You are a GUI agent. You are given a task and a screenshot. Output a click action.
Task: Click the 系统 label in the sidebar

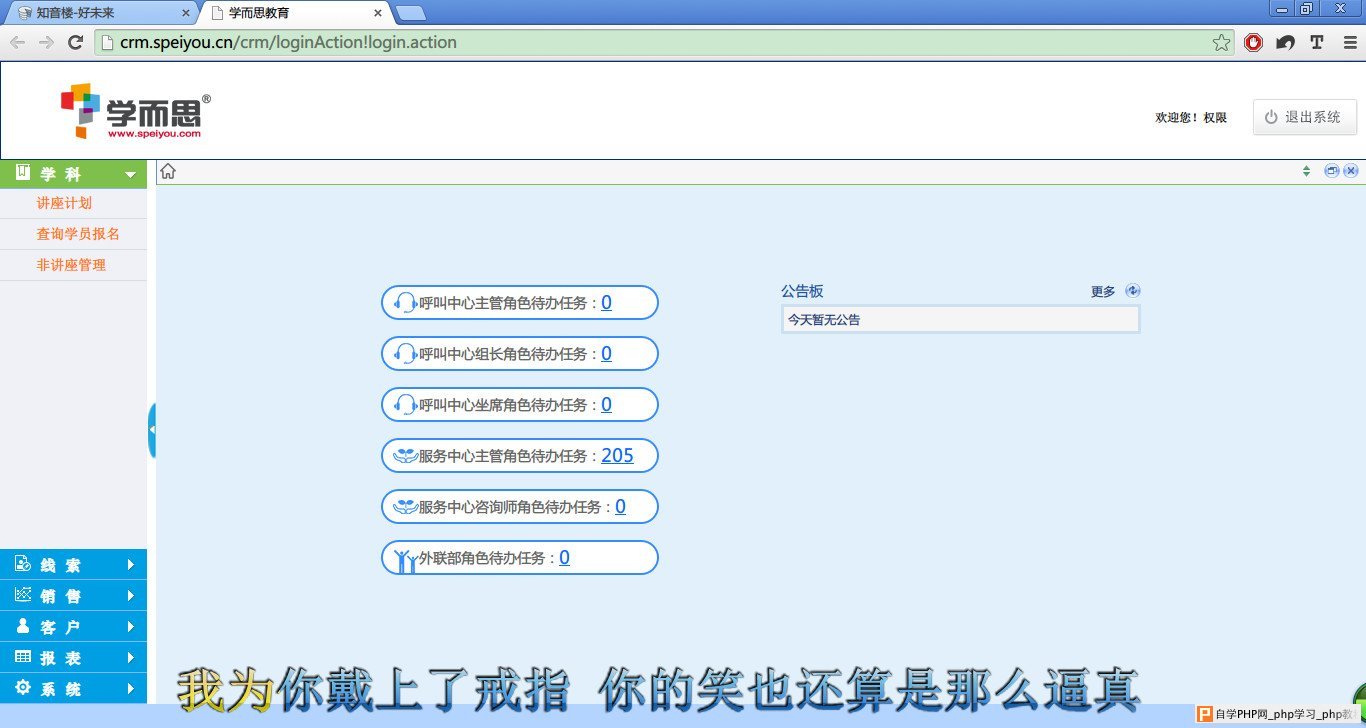point(61,689)
